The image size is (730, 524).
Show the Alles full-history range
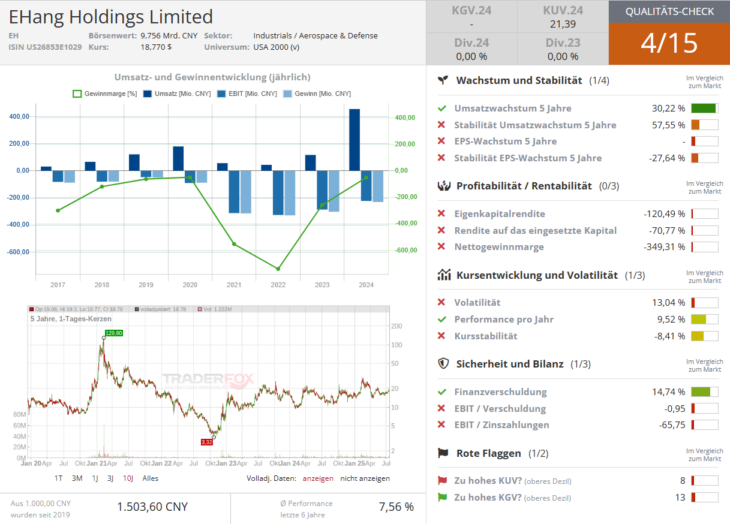(150, 478)
